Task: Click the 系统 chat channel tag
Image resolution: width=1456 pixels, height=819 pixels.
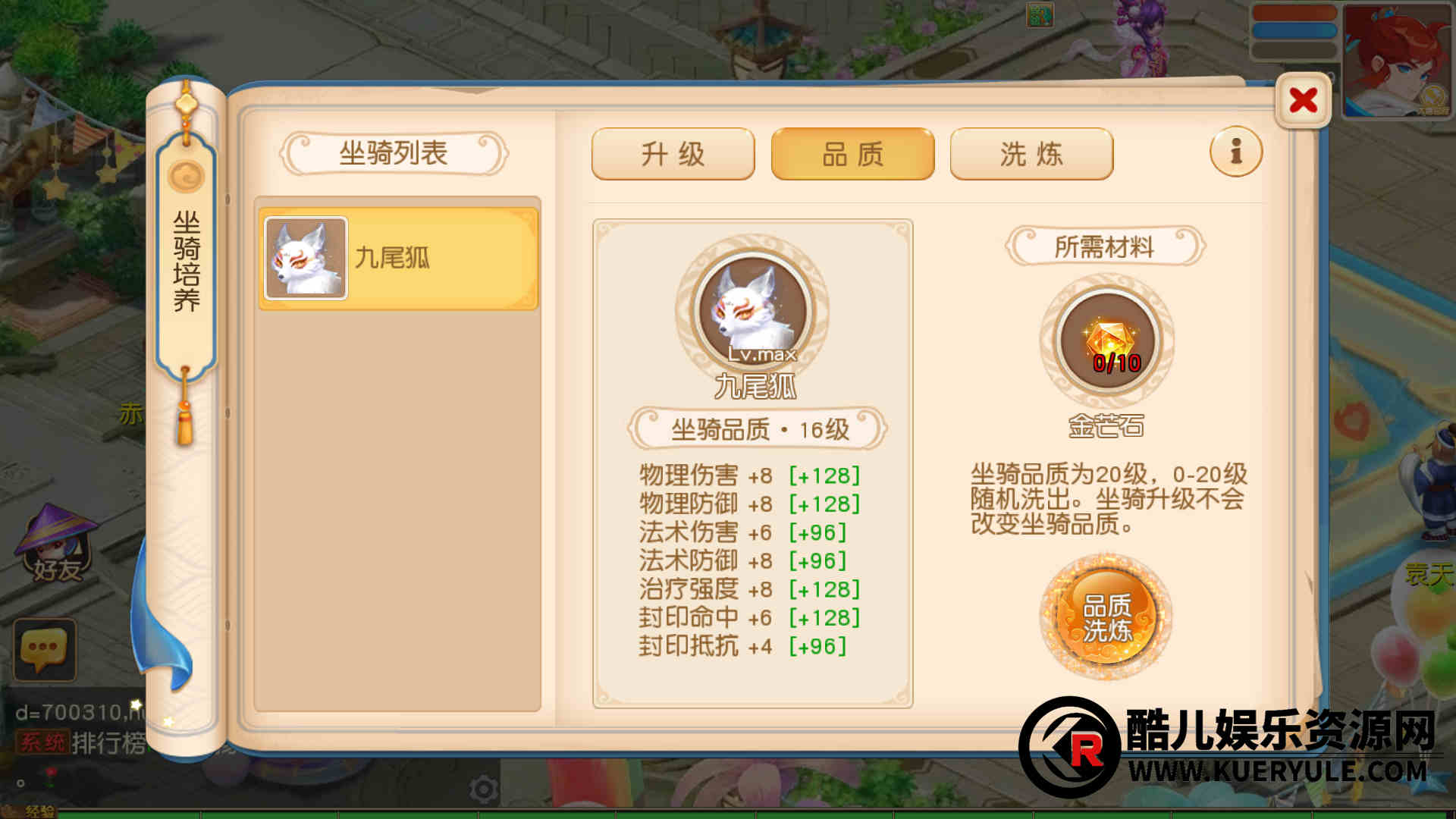Action: tap(42, 742)
